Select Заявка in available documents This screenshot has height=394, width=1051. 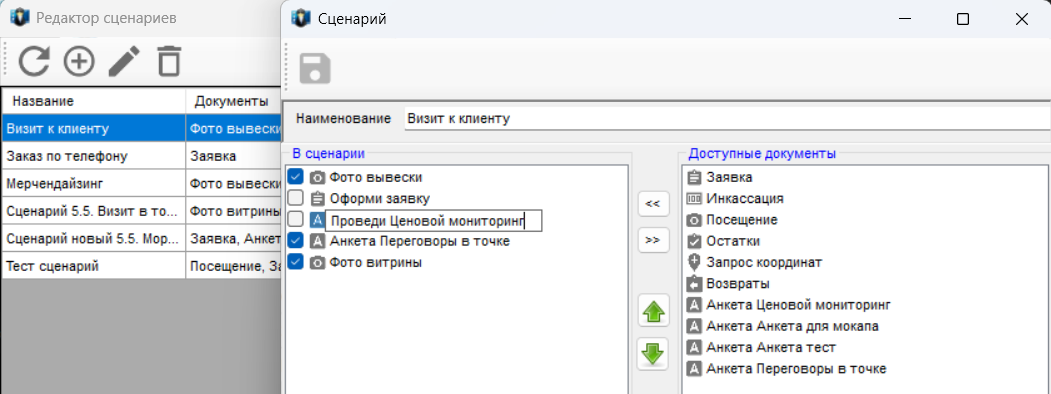[729, 178]
